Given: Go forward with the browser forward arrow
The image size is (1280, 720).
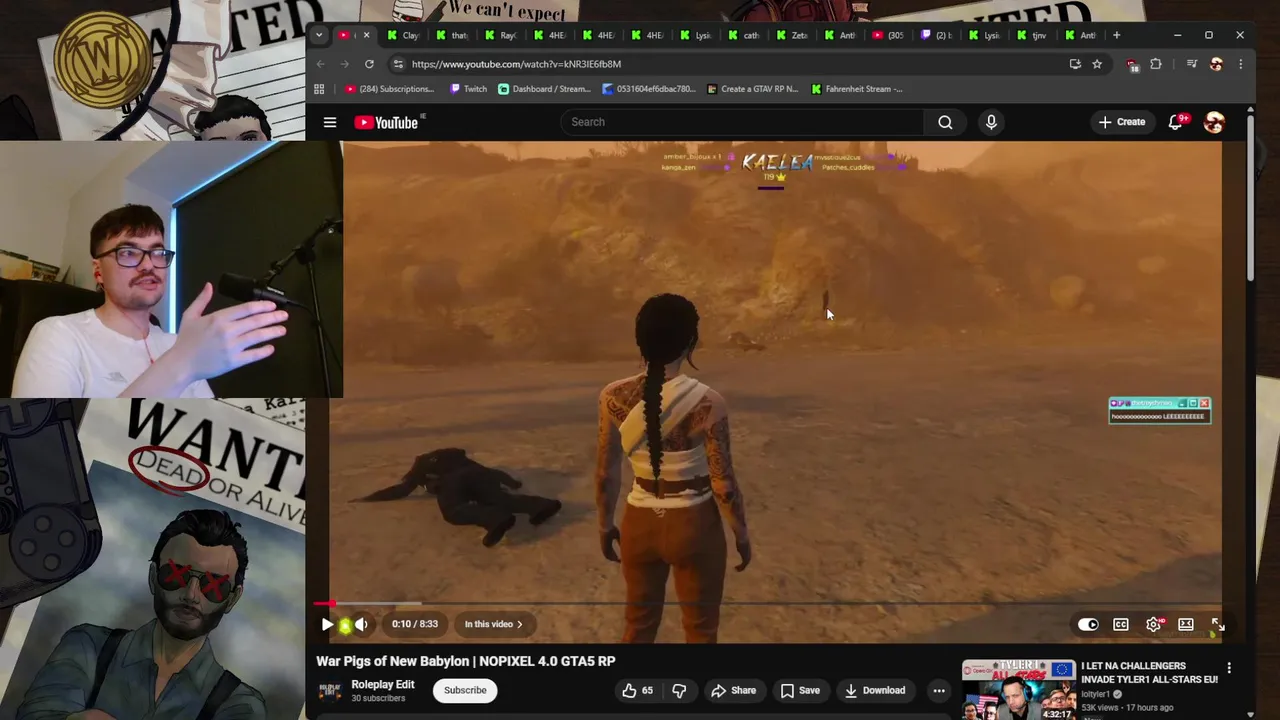Looking at the screenshot, I should tap(345, 64).
